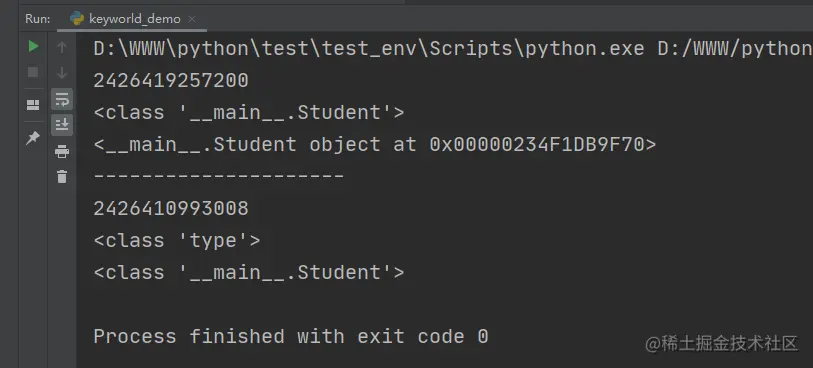Click the python.exe command path line
Viewport: 813px width, 368px height.
click(x=453, y=49)
